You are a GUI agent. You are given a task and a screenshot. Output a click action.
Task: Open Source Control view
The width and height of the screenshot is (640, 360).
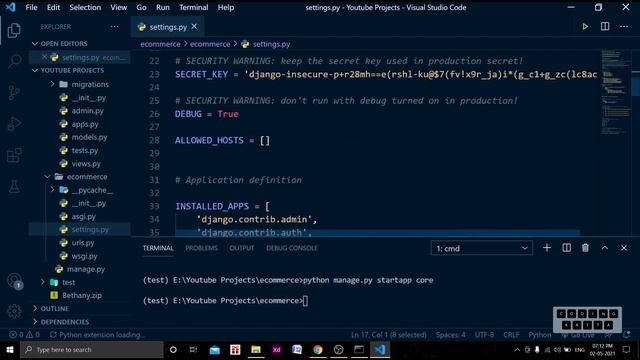(x=14, y=93)
